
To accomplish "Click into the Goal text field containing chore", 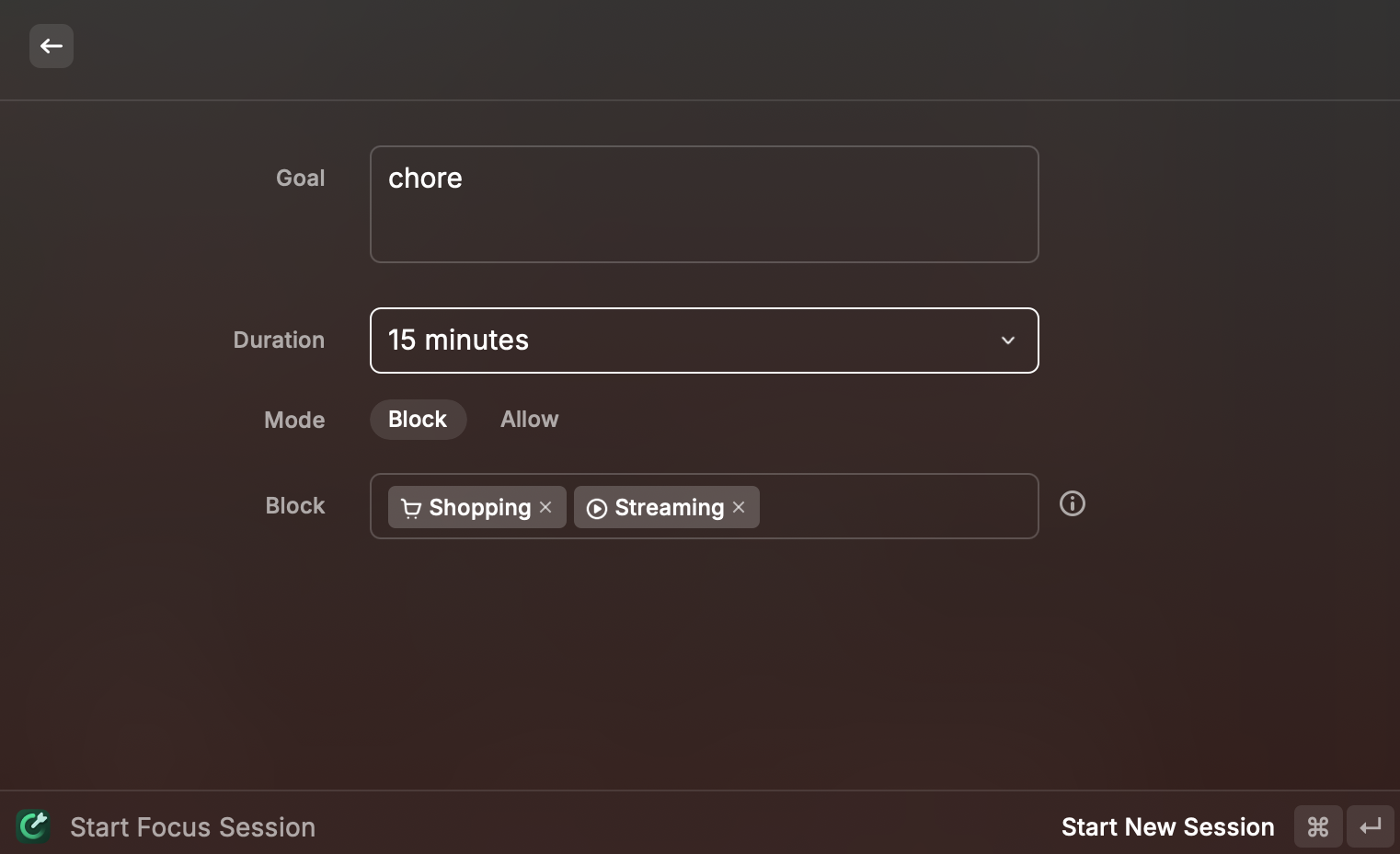I will (x=704, y=204).
